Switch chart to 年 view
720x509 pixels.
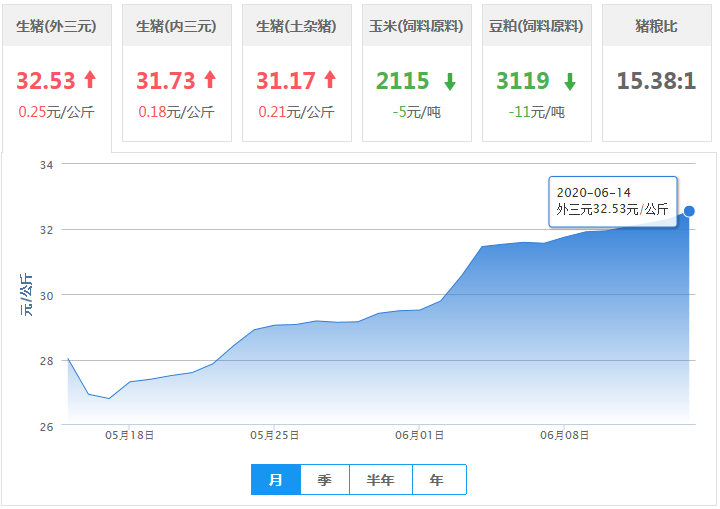point(437,480)
